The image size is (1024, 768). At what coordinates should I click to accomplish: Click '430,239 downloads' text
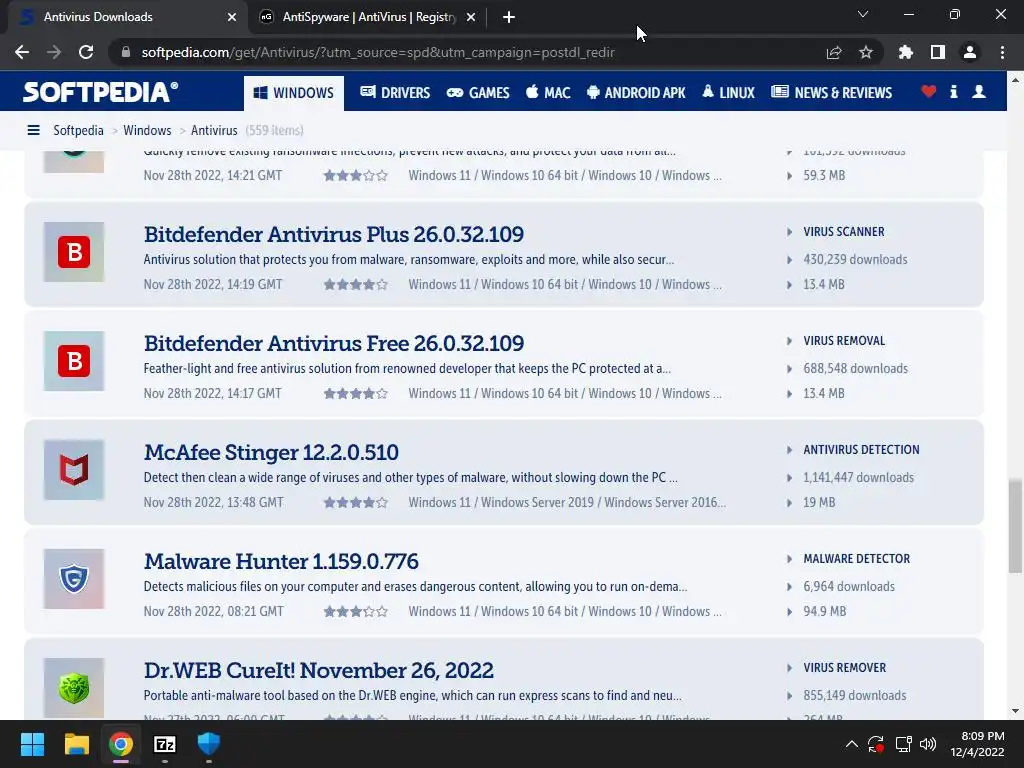tap(856, 260)
